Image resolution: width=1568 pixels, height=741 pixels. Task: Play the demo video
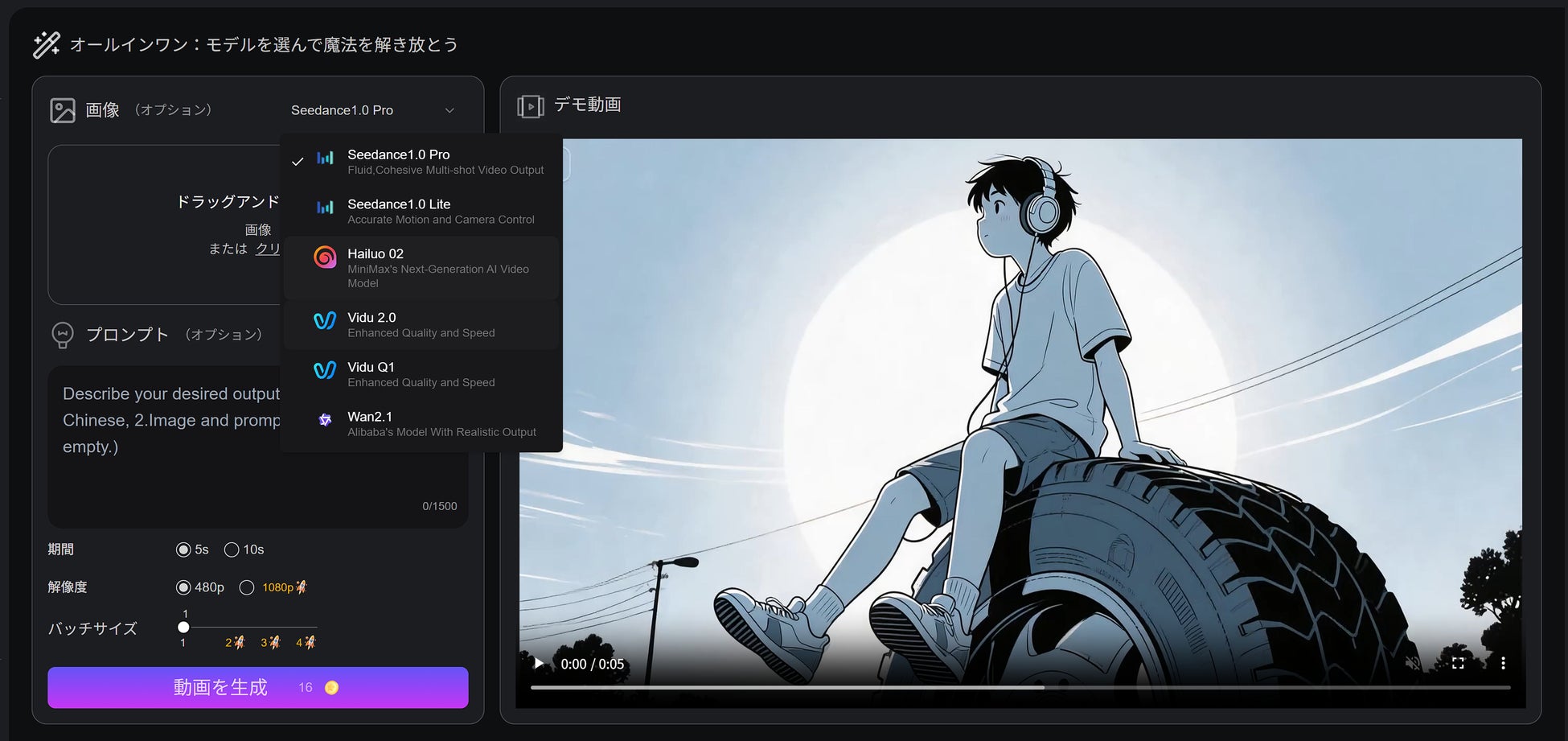click(x=539, y=664)
